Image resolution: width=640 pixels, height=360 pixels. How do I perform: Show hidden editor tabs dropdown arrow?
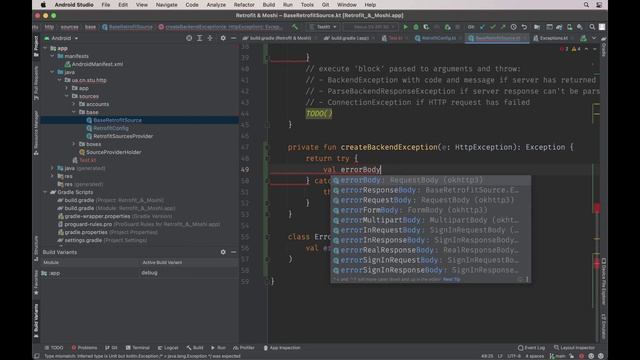pos(594,38)
